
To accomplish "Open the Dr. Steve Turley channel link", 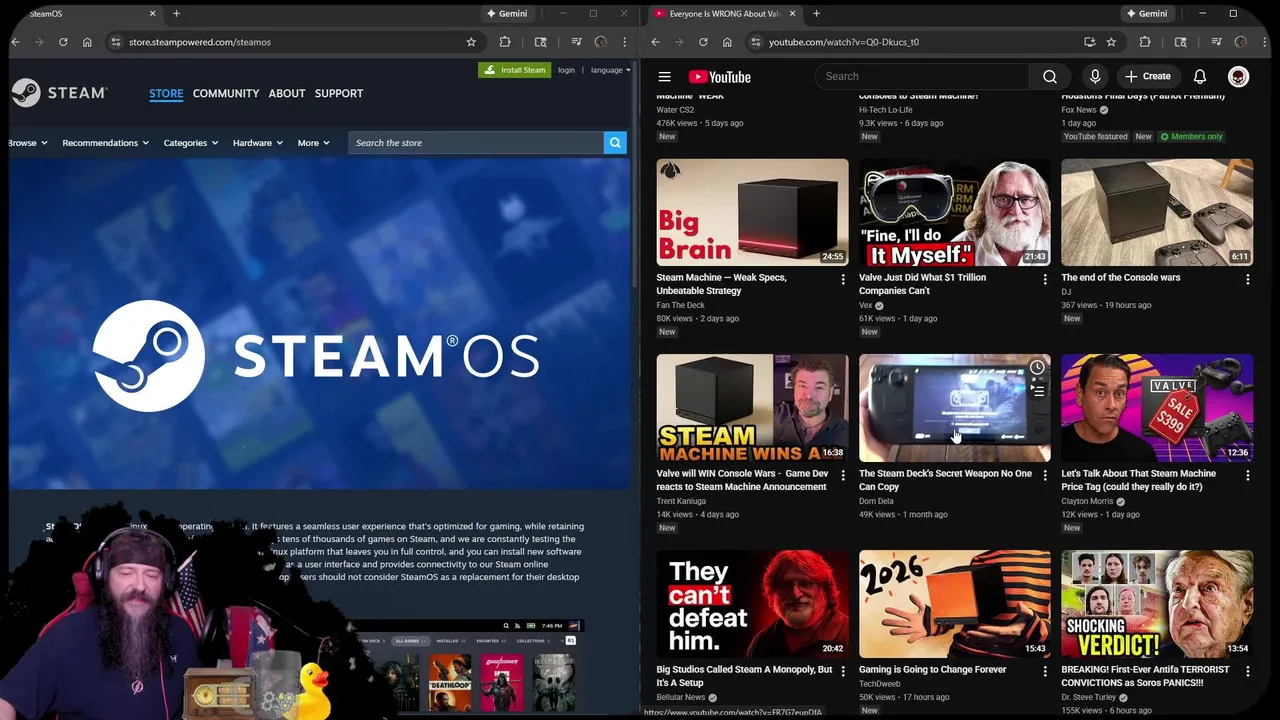I will tap(1088, 697).
